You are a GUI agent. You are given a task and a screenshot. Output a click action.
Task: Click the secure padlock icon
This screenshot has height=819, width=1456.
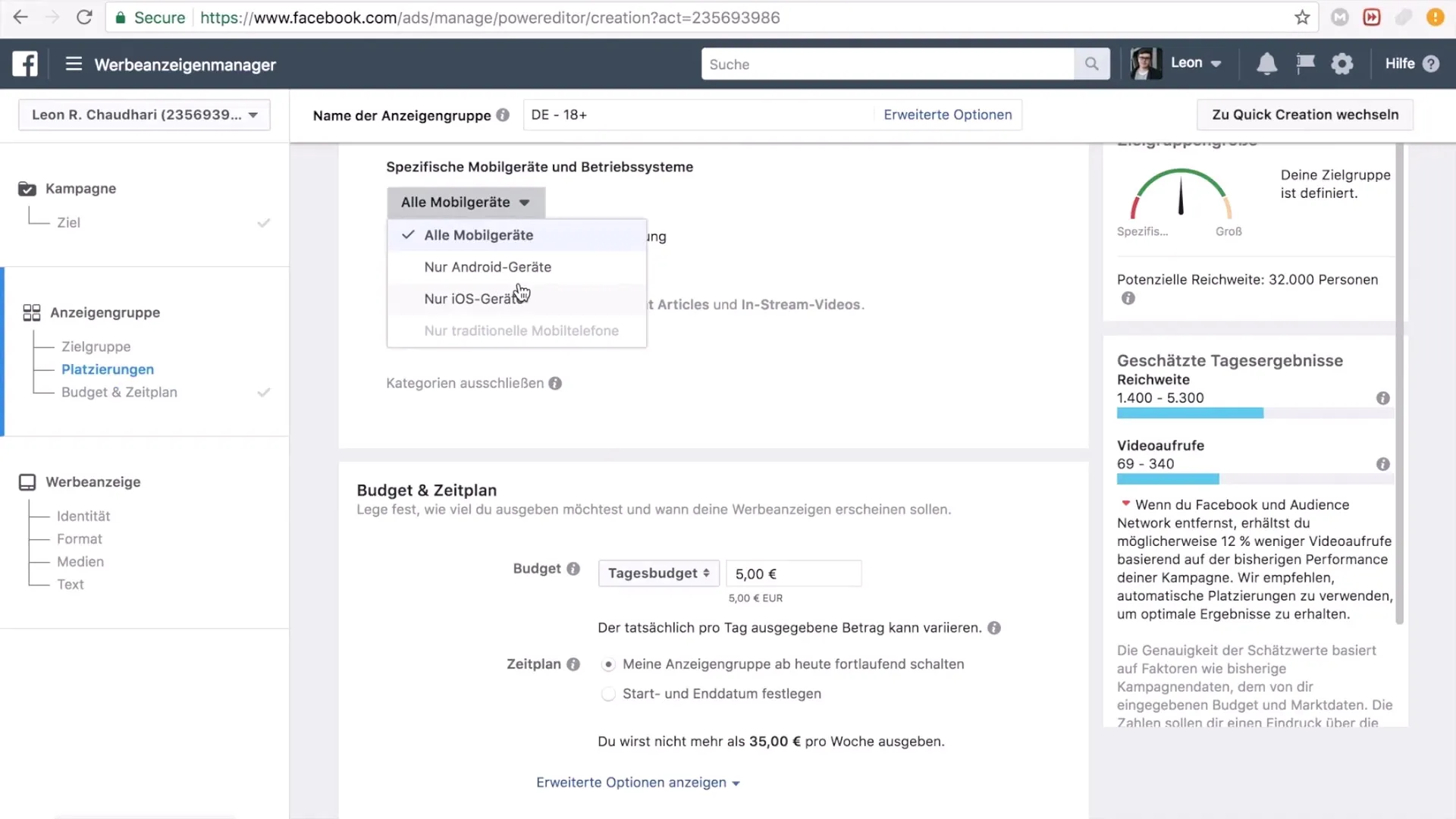(x=120, y=17)
